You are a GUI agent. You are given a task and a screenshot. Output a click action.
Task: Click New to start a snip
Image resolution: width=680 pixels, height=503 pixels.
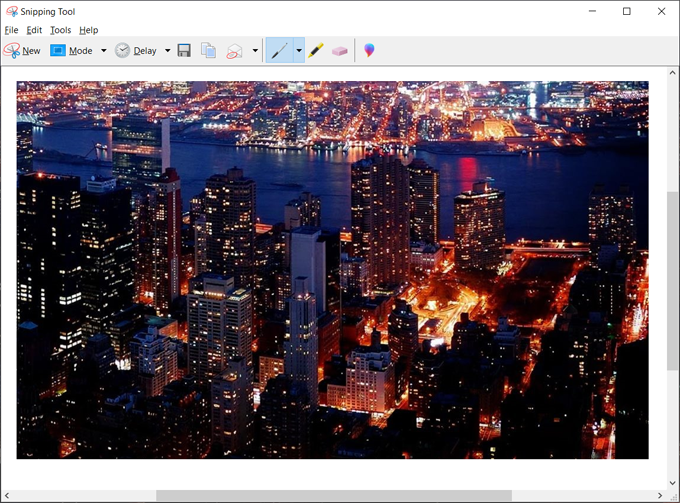(22, 50)
